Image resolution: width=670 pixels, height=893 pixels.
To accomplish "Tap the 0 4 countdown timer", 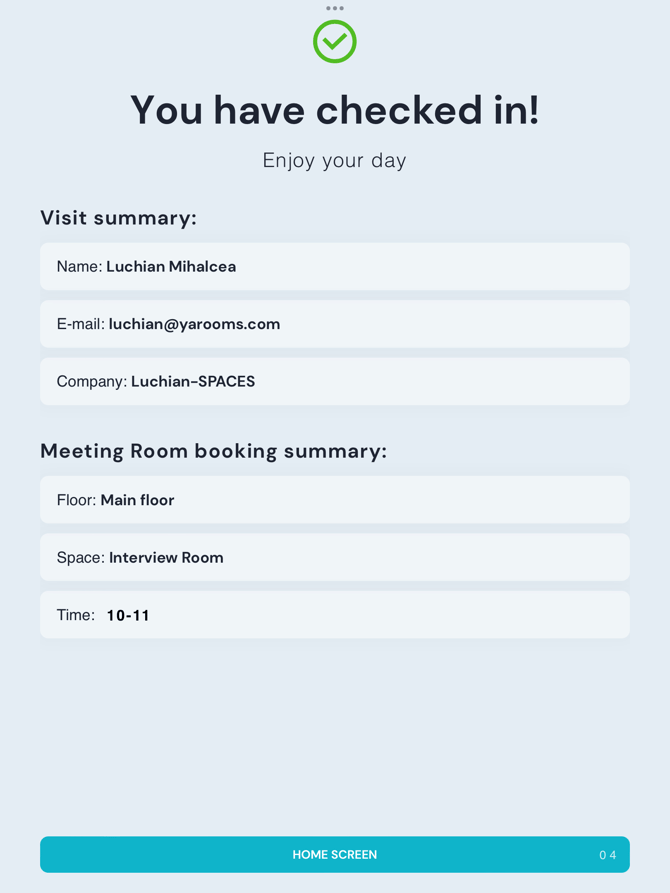I will pos(607,855).
